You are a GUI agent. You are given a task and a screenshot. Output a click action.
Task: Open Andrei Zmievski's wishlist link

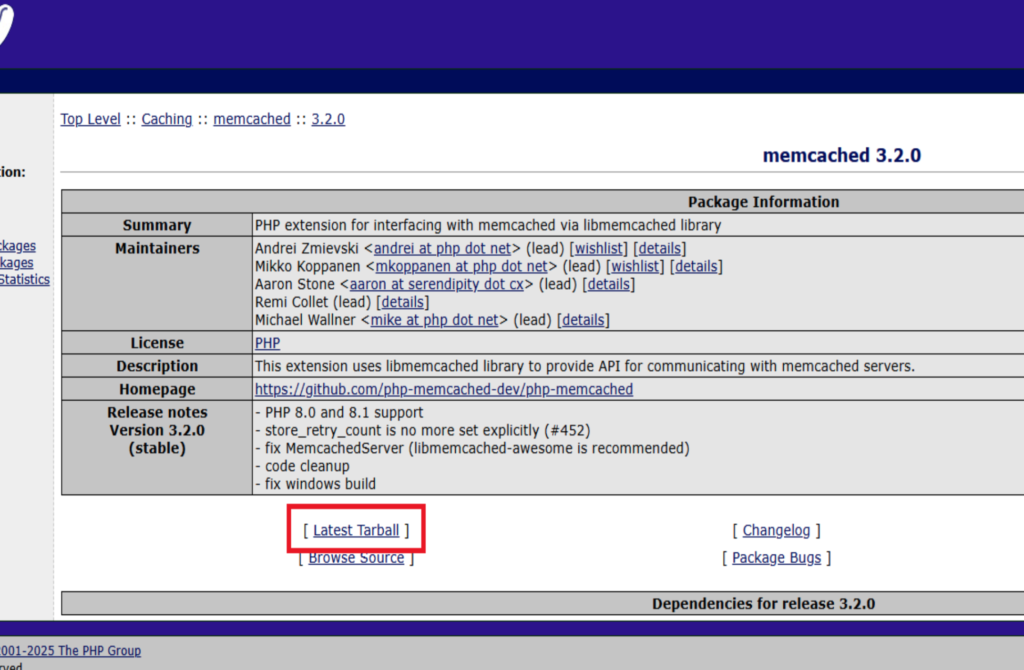598,248
